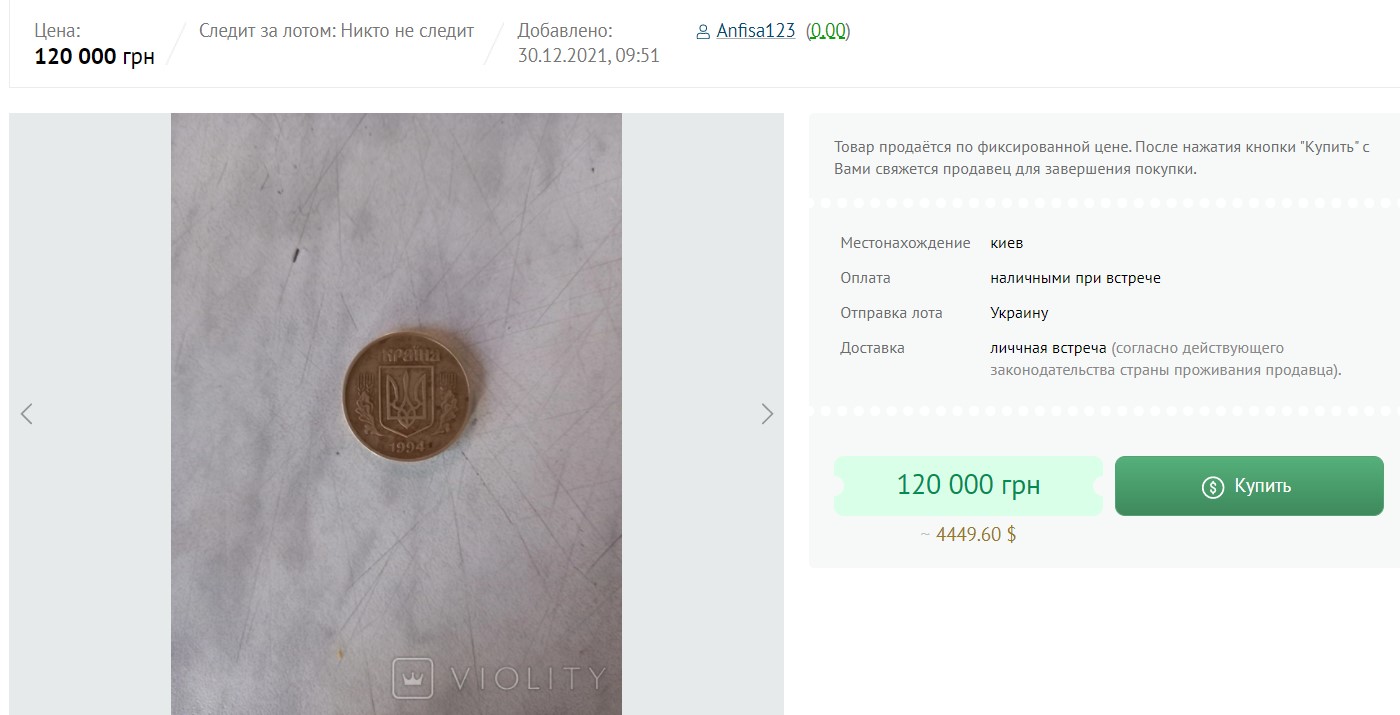
Task: Click the added date 30.12.2021, 09:51
Action: [x=588, y=56]
